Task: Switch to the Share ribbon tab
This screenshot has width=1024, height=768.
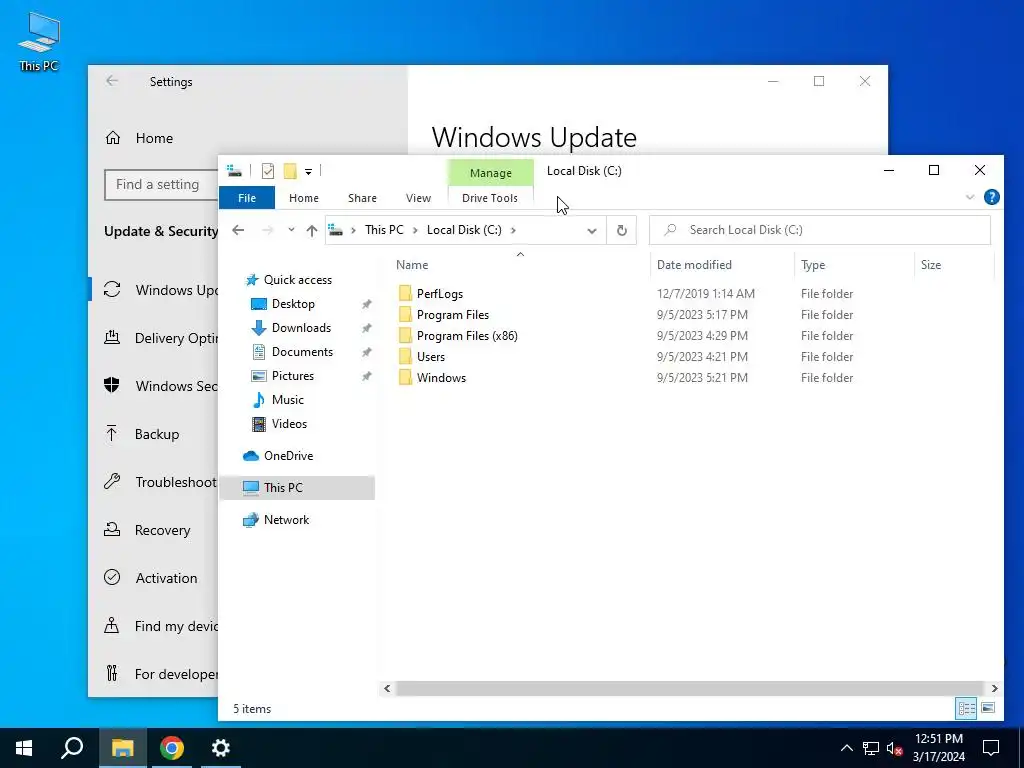Action: tap(362, 198)
